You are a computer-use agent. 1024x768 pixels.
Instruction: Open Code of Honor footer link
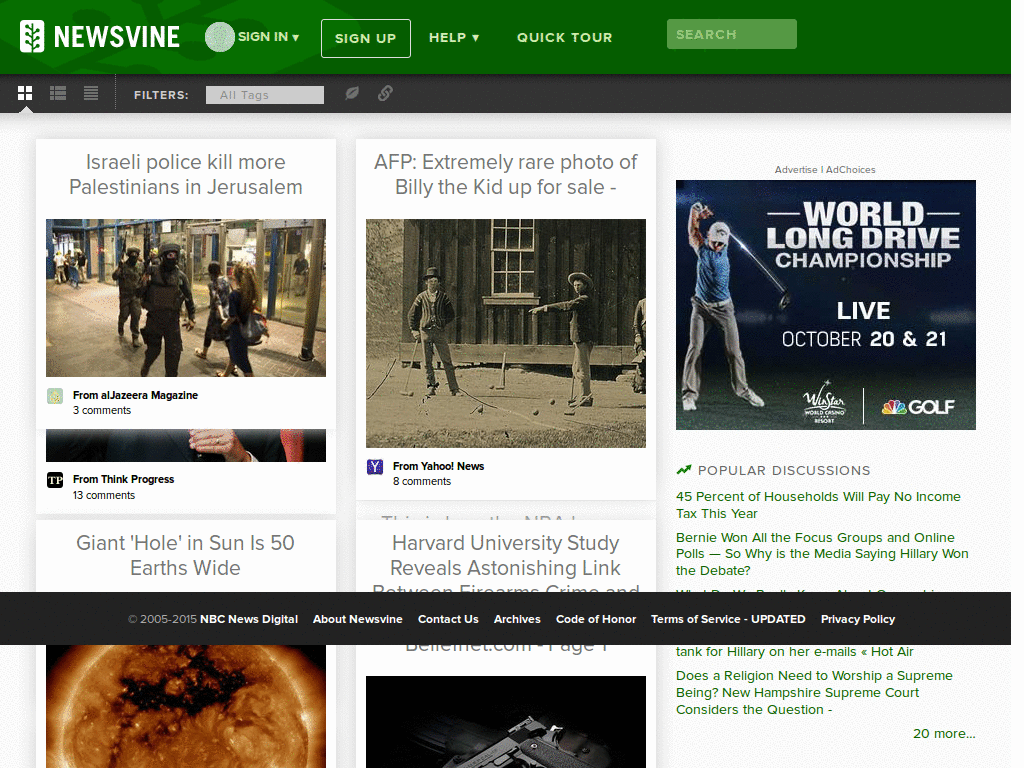pos(596,619)
